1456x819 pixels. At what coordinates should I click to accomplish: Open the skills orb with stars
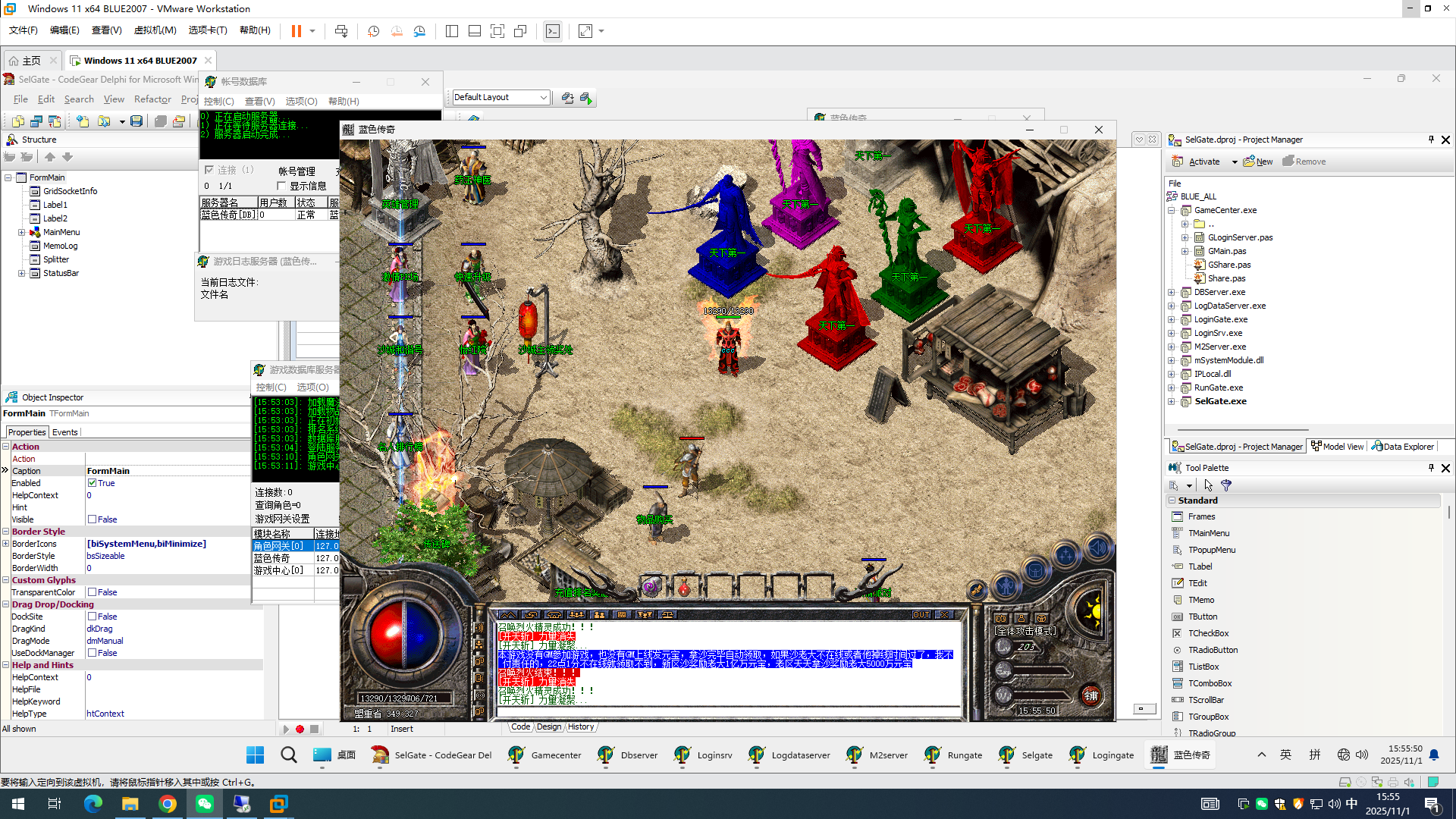click(1065, 557)
